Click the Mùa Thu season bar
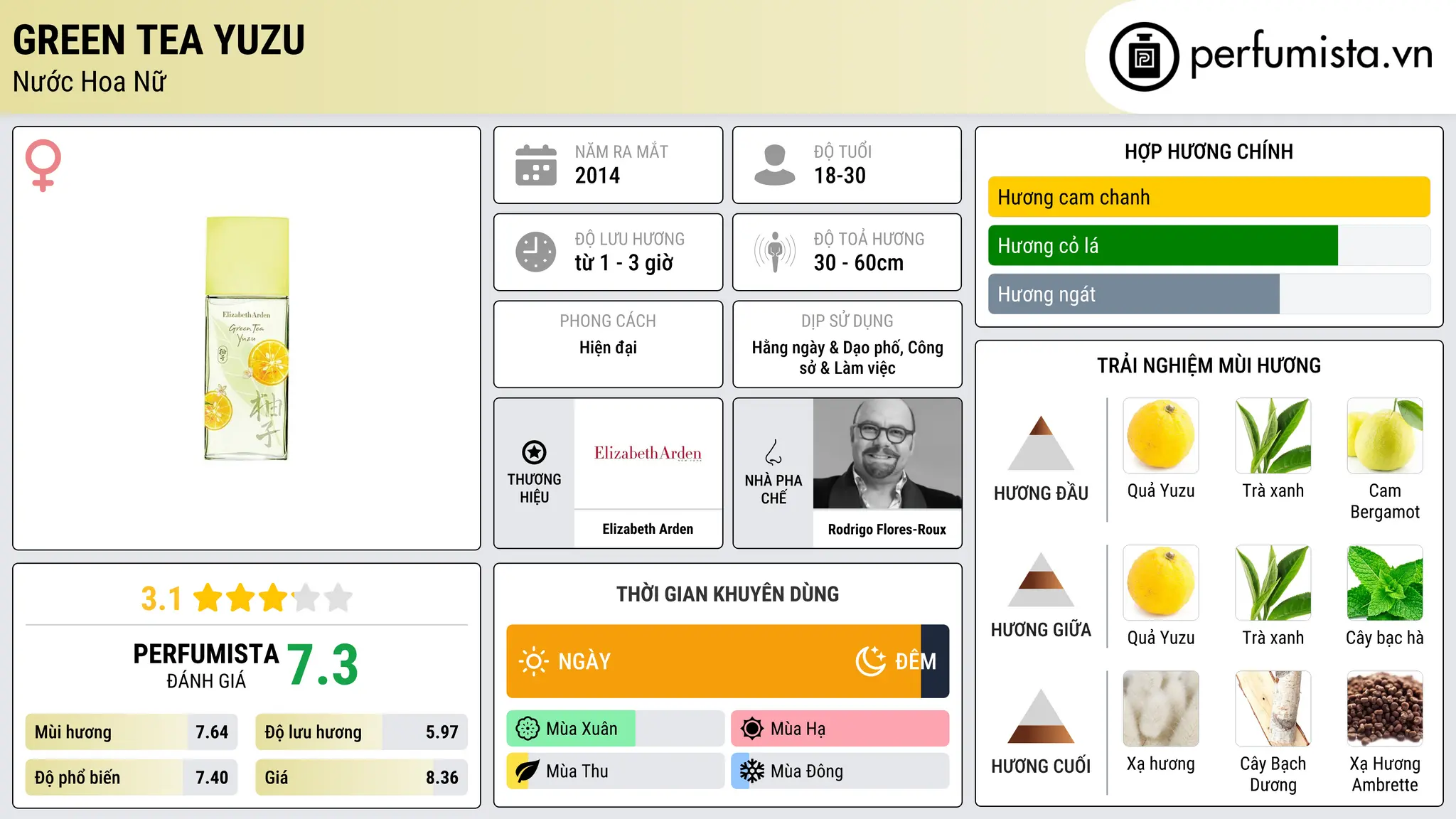Viewport: 1456px width, 819px height. [x=616, y=771]
